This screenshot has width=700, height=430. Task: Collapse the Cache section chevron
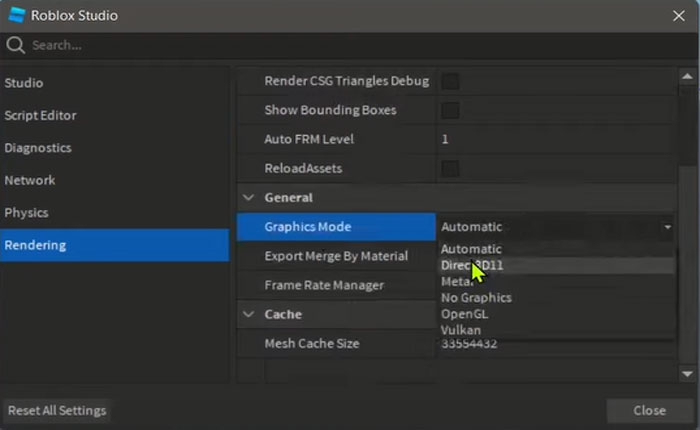(249, 314)
